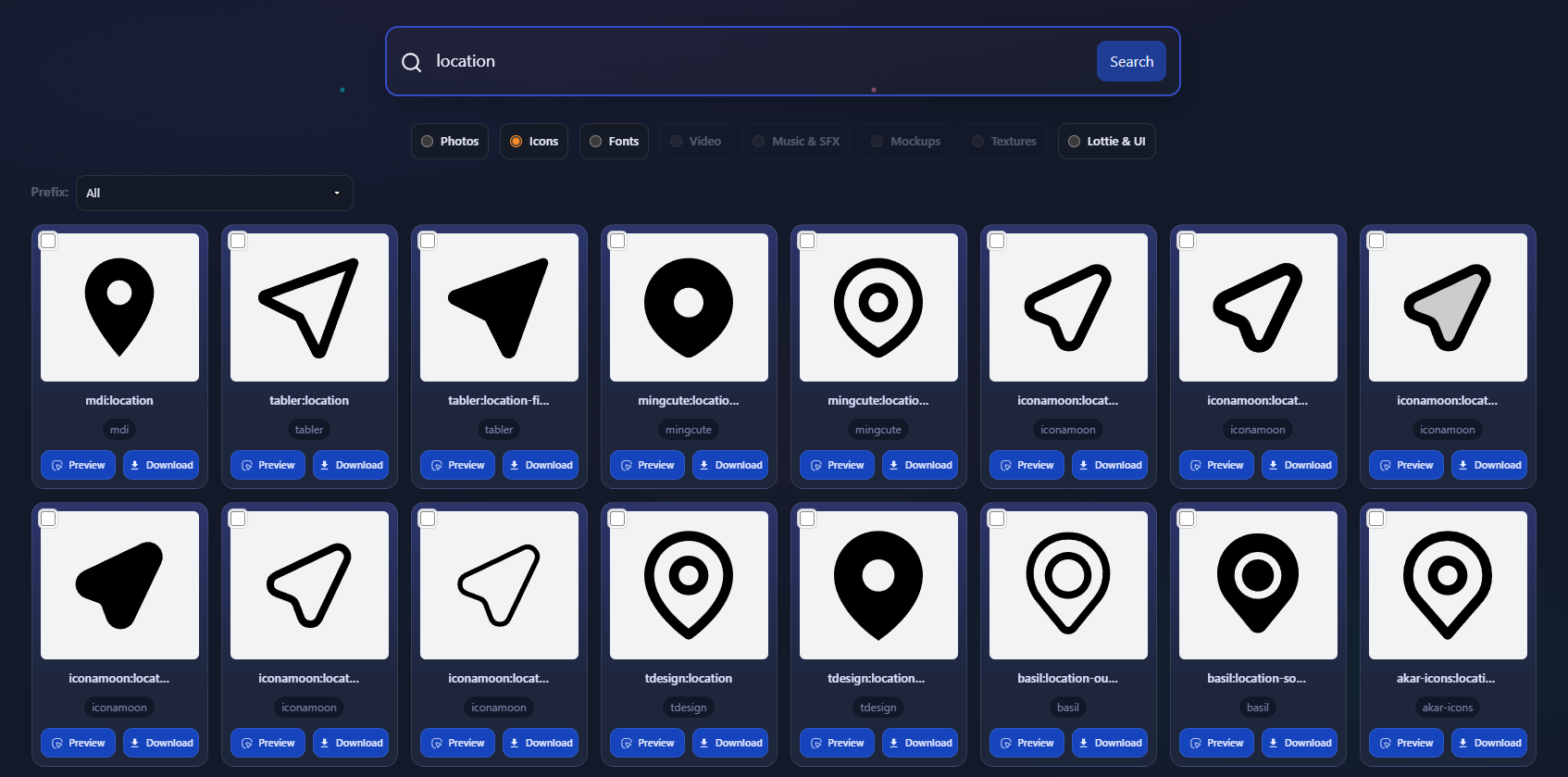This screenshot has width=1568, height=777.
Task: Click the "Prefix:" label
Action: [50, 192]
